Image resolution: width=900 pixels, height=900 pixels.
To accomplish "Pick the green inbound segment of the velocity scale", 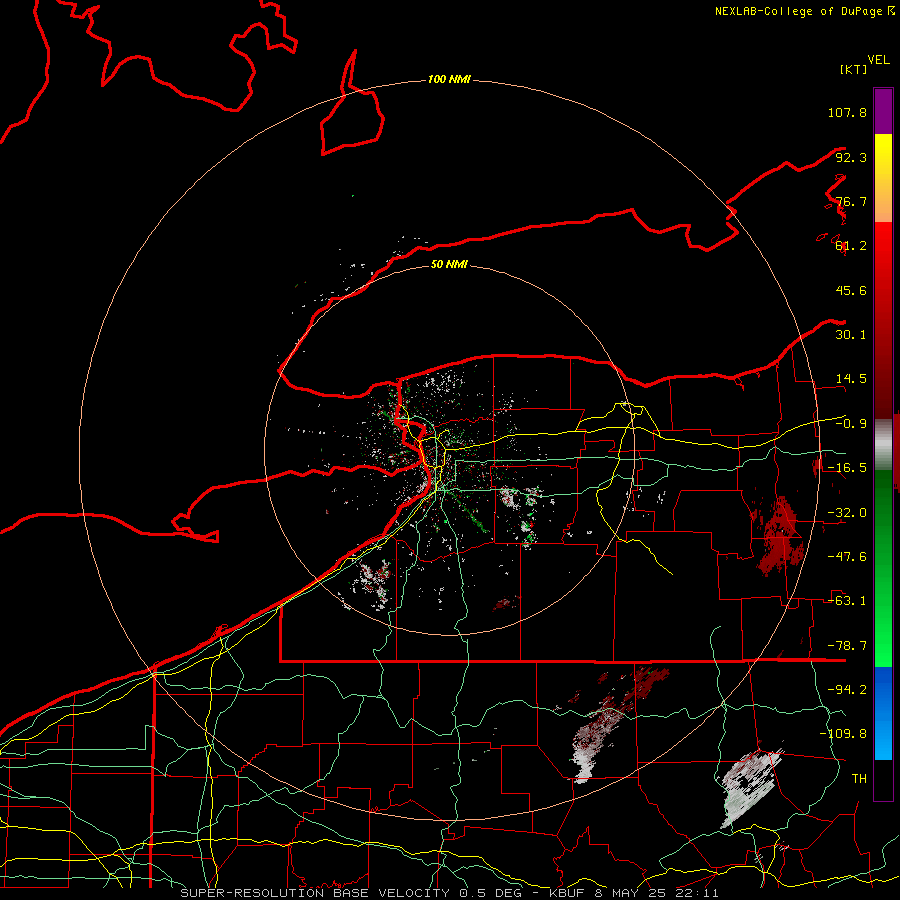I will tap(883, 568).
